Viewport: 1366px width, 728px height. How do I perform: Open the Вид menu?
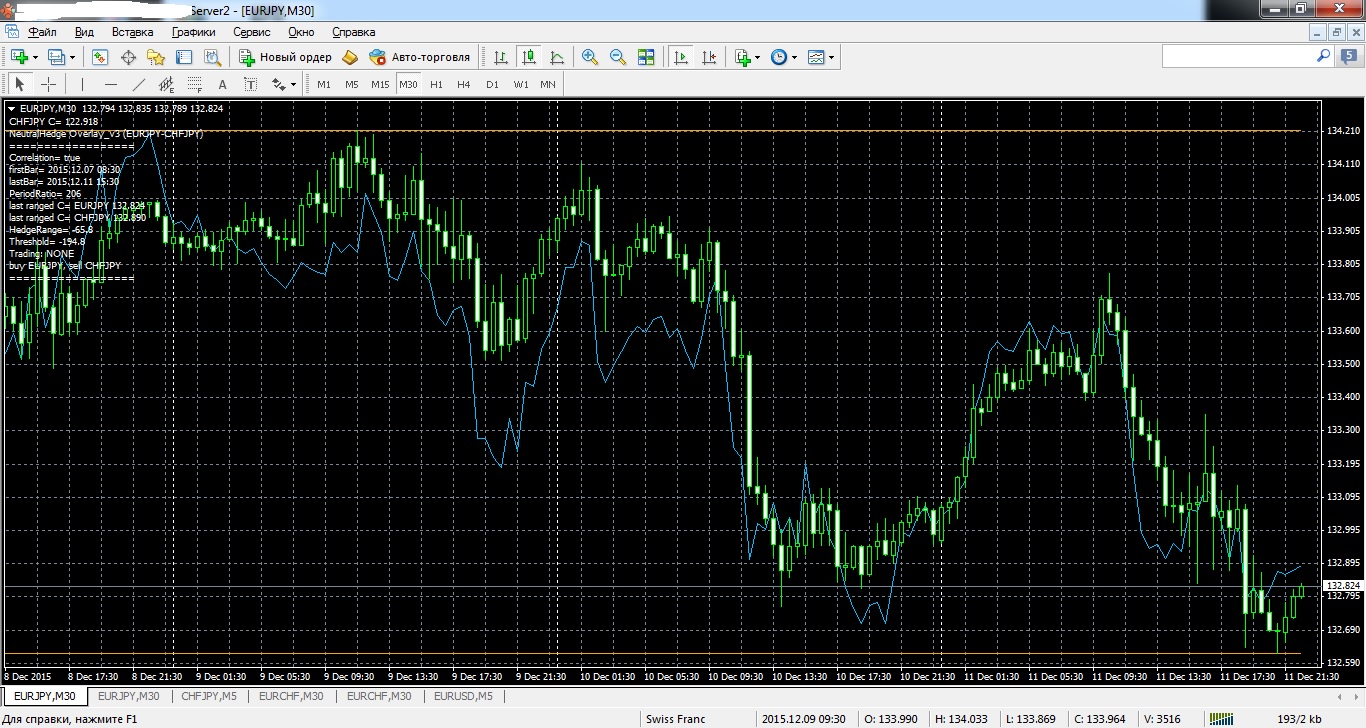[x=85, y=32]
